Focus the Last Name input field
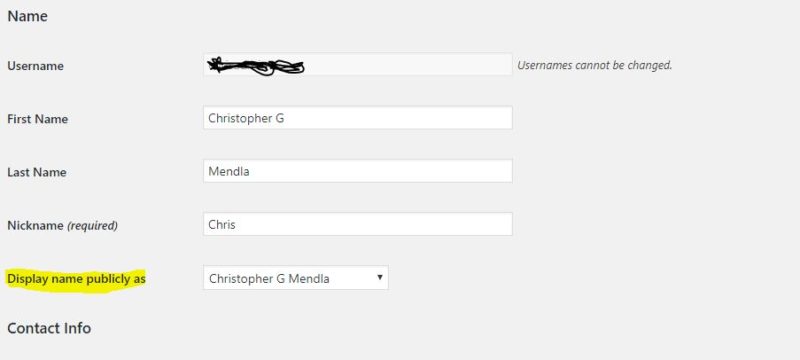Viewport: 800px width, 360px height. 358,171
